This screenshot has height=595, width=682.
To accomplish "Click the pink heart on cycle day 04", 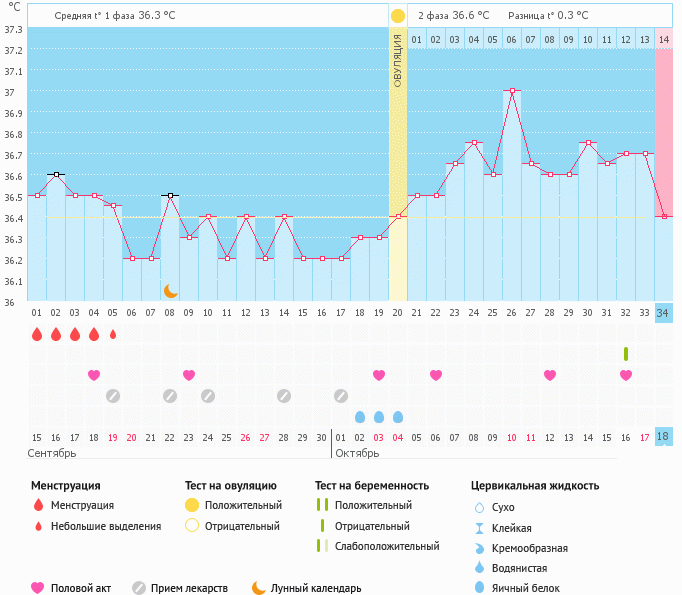I will 94,375.
